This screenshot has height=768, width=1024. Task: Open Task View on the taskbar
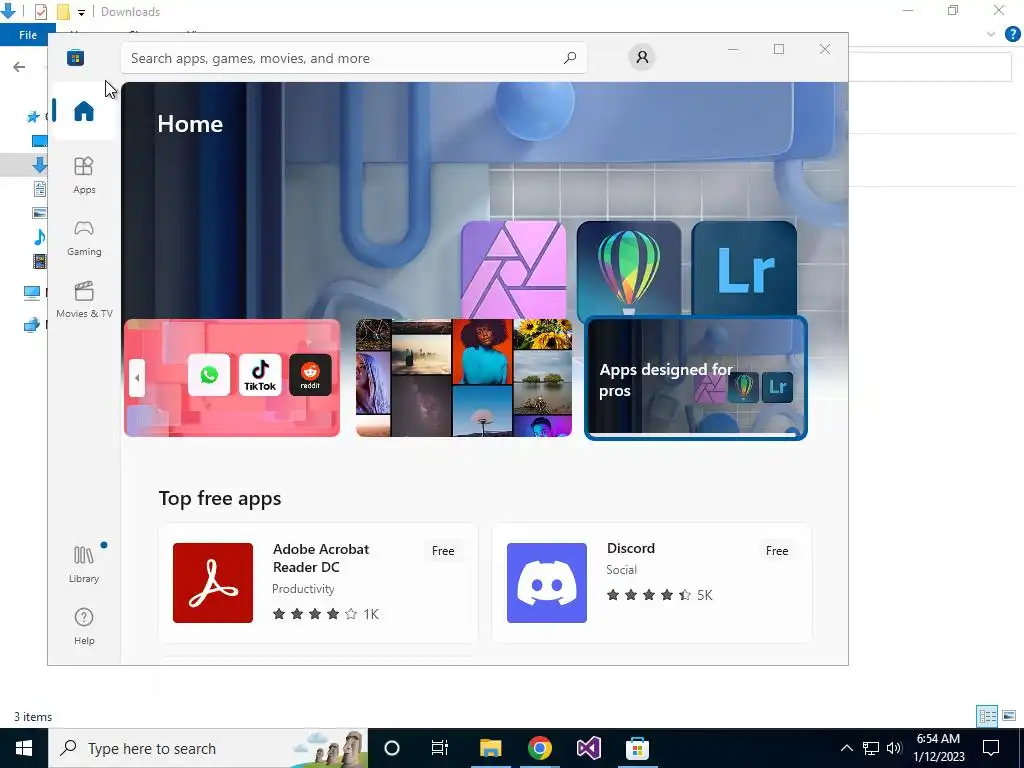tap(440, 748)
